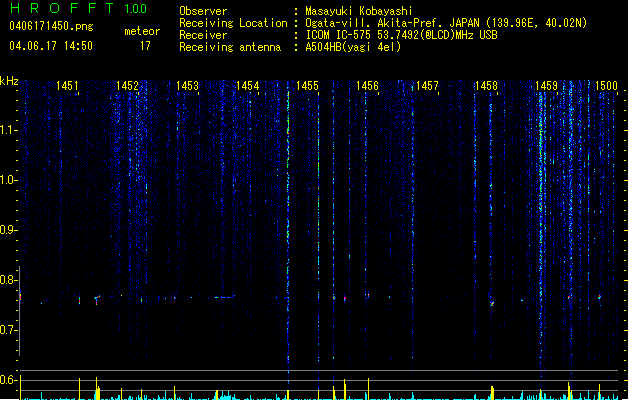
Task: Click the meteor count label
Action: coord(142,31)
